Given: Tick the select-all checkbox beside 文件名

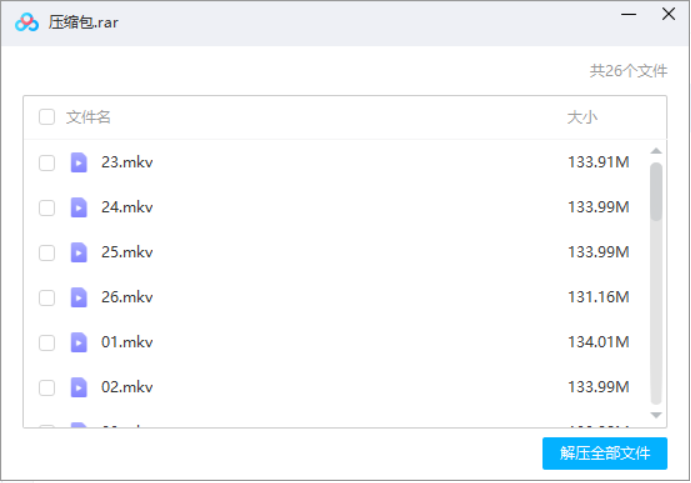Looking at the screenshot, I should [47, 117].
